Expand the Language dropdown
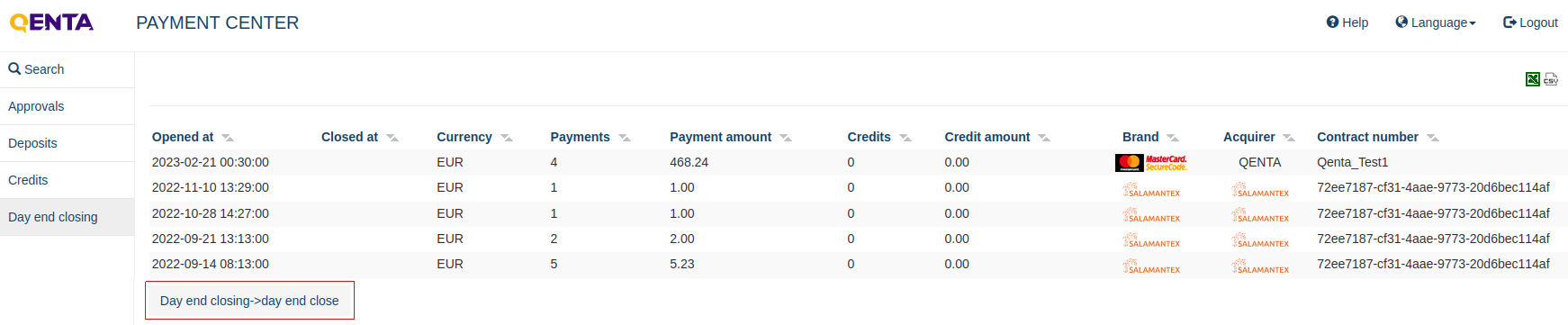Screen dimensions: 1568x325 (1436, 23)
